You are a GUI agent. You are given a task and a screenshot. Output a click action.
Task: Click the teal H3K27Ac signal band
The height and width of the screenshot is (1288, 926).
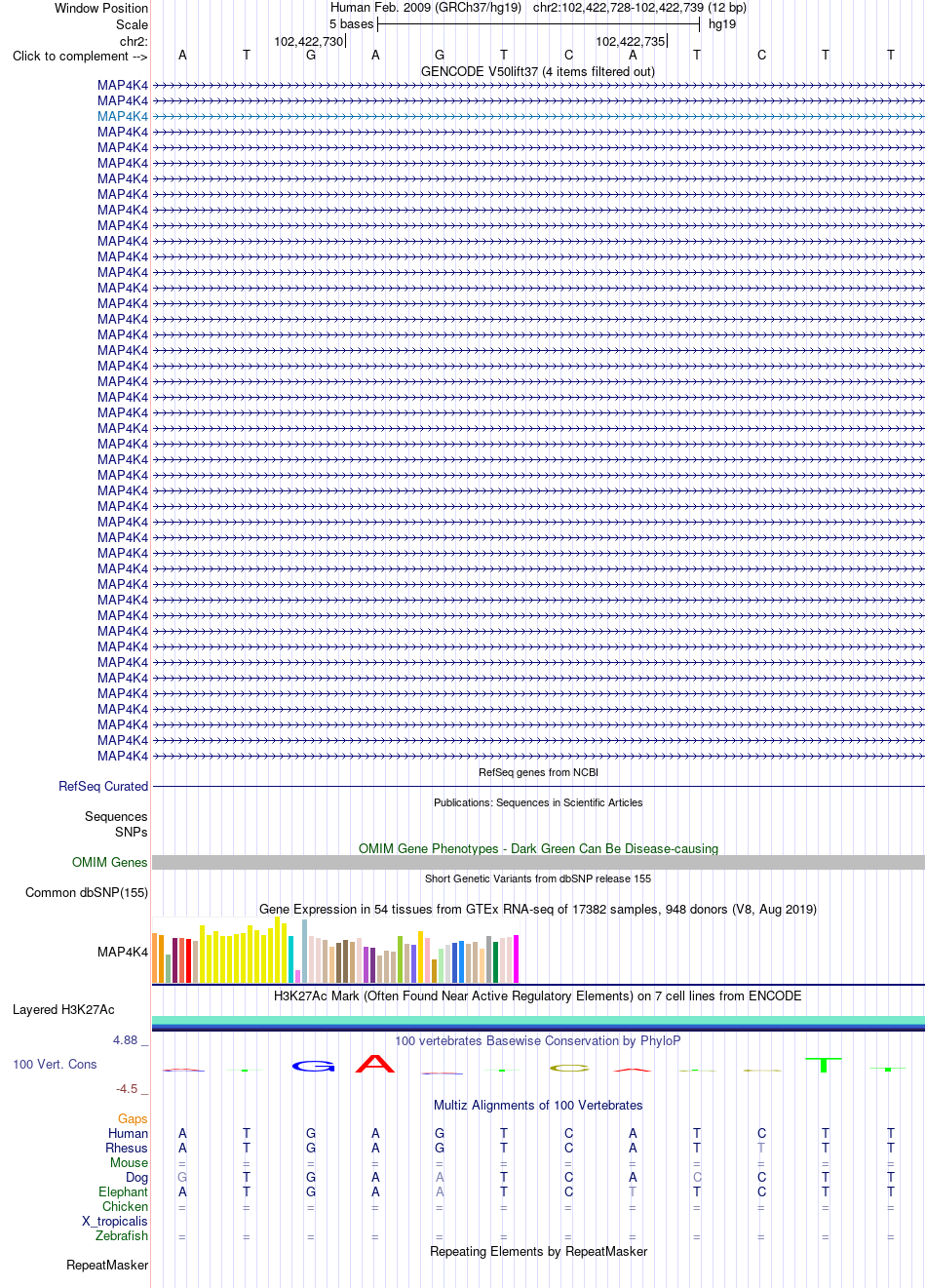click(x=538, y=1020)
